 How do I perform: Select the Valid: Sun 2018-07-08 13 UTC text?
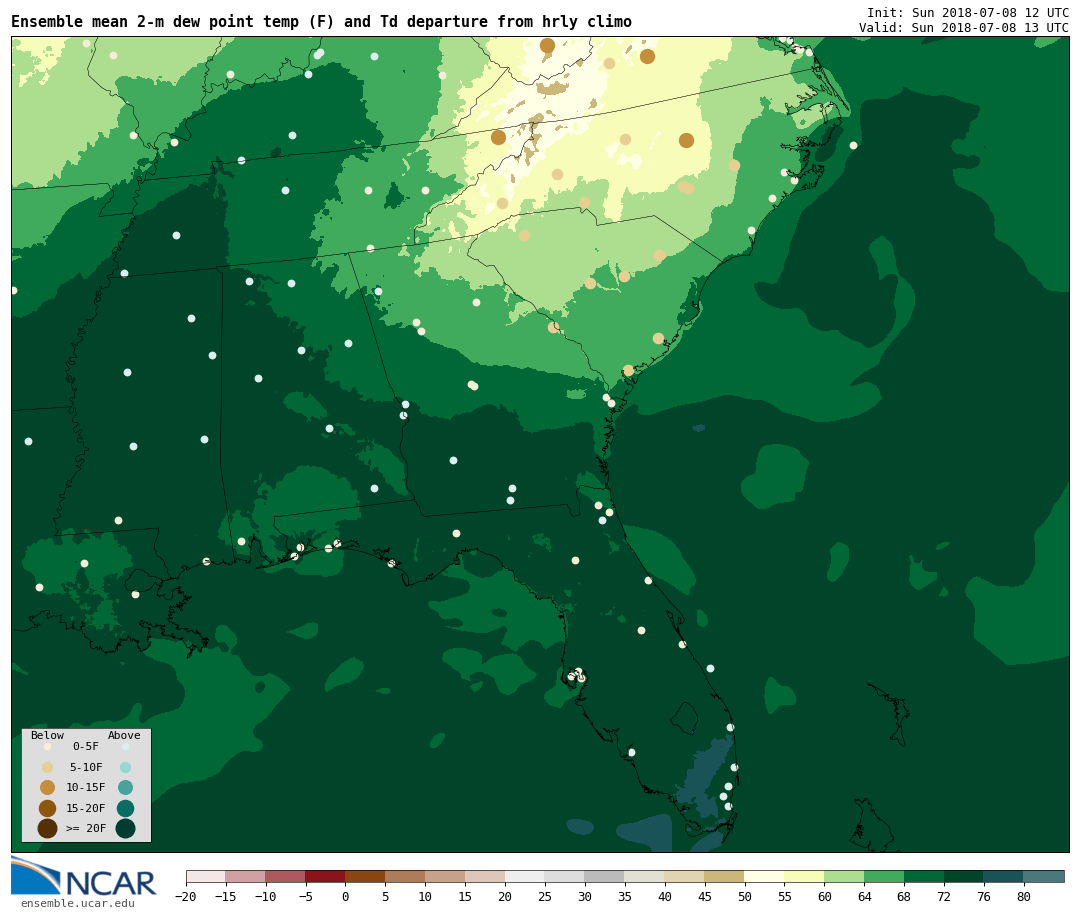pos(964,28)
